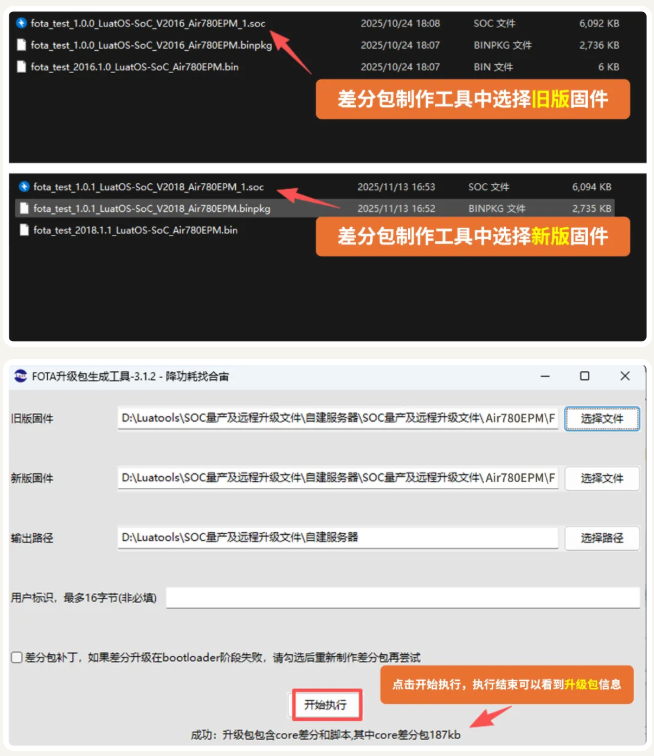
Task: Click 选择文件 button for 新版固件
Action: (602, 478)
